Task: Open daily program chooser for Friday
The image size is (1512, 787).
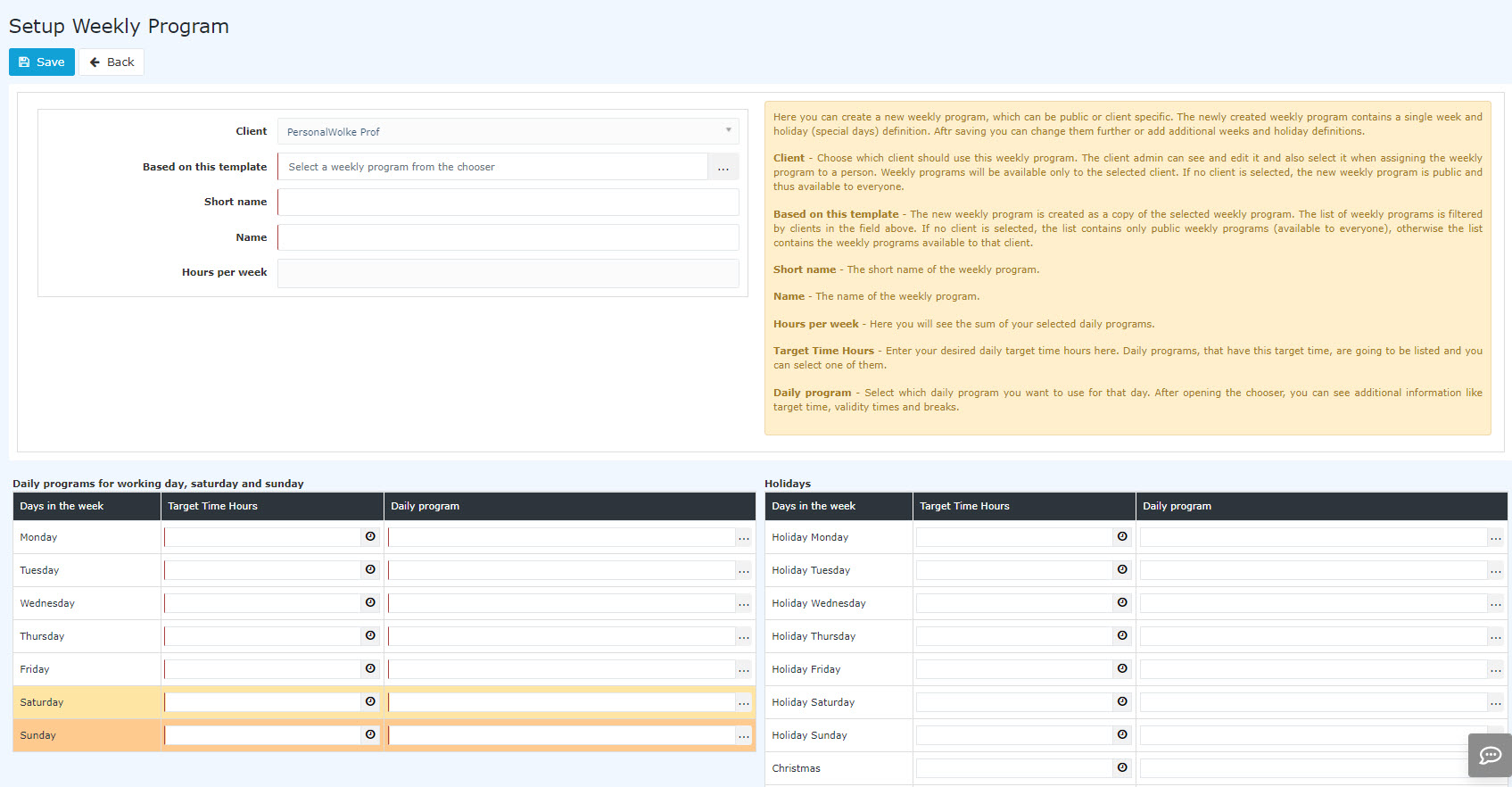Action: click(x=744, y=669)
